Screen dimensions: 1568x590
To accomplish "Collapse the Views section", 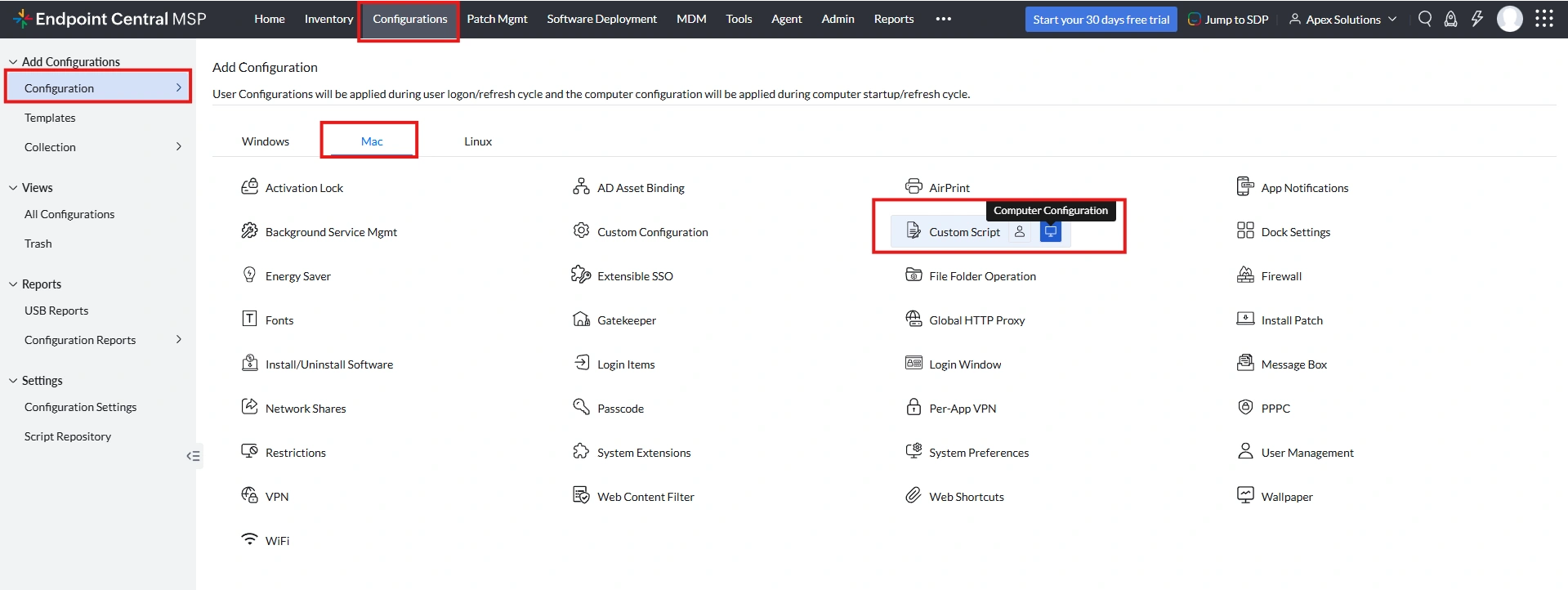I will point(13,188).
